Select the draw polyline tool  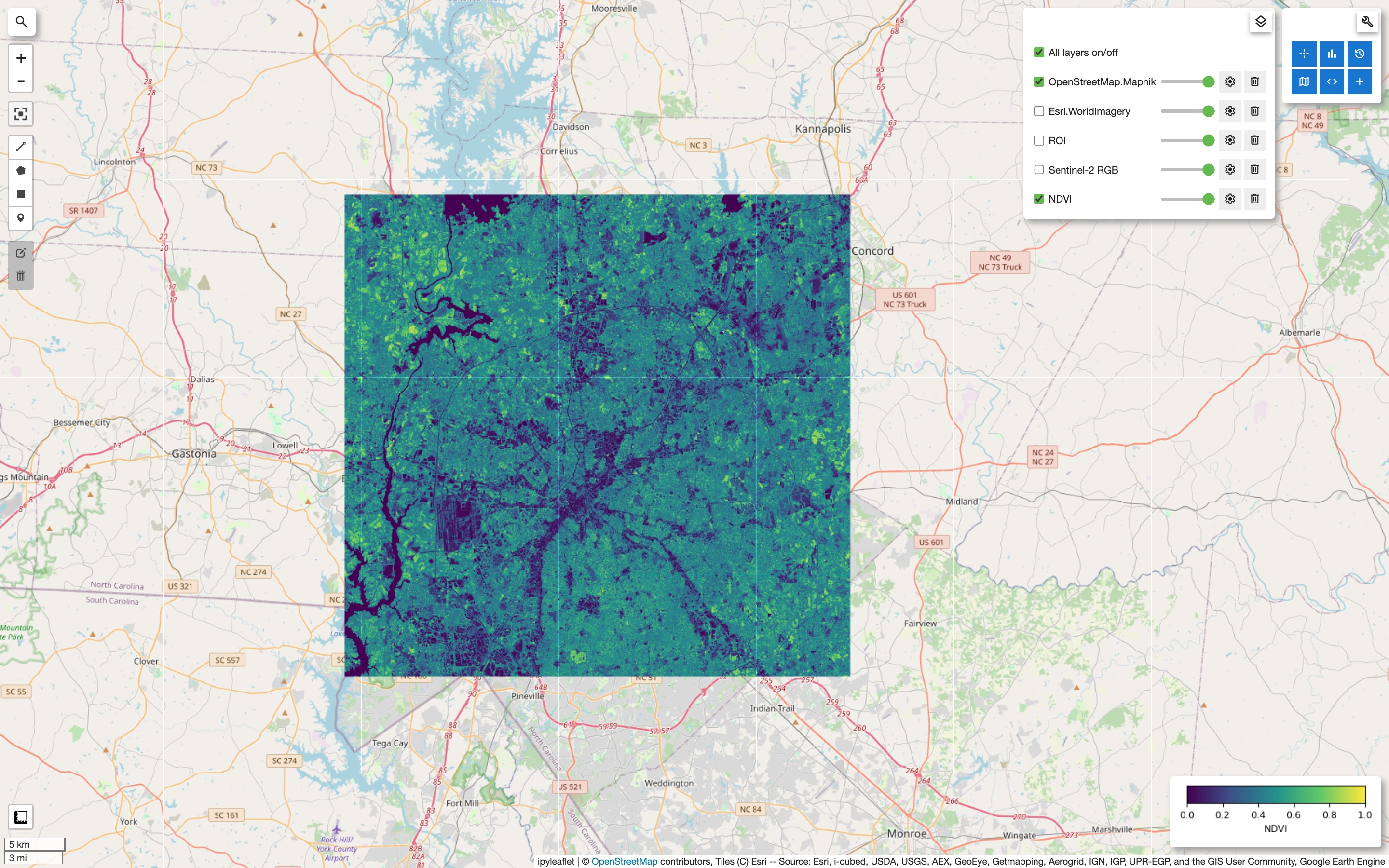coord(21,147)
